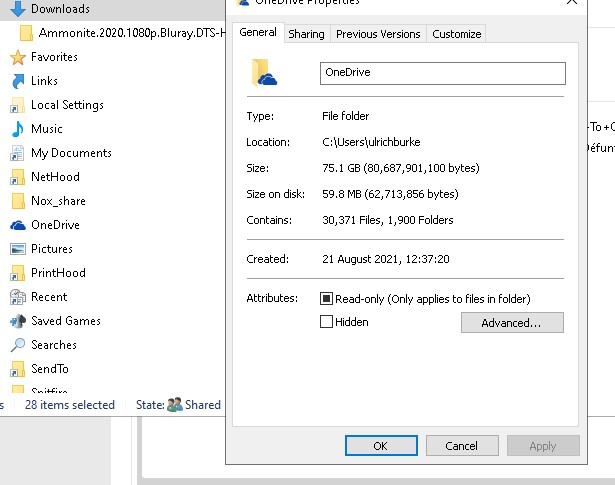615x485 pixels.
Task: Click the '30,371 Files, 1,900 Folders' value
Action: (x=388, y=220)
